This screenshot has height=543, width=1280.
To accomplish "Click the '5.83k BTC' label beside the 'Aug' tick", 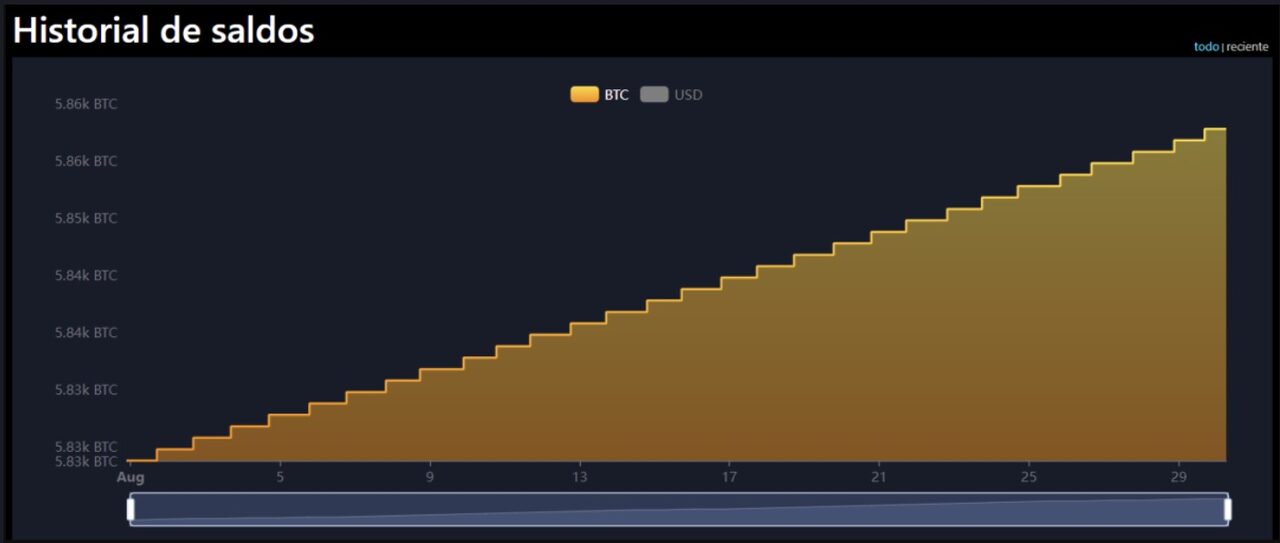I will point(86,461).
